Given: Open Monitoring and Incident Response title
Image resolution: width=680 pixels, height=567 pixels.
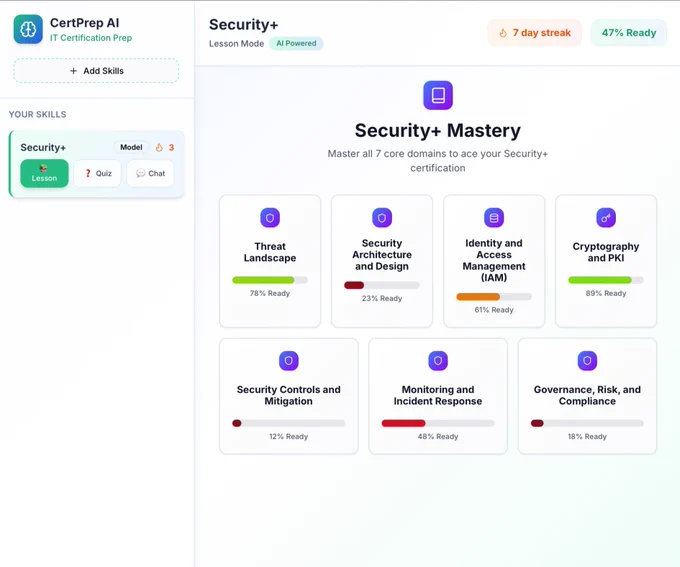Looking at the screenshot, I should tap(438, 395).
